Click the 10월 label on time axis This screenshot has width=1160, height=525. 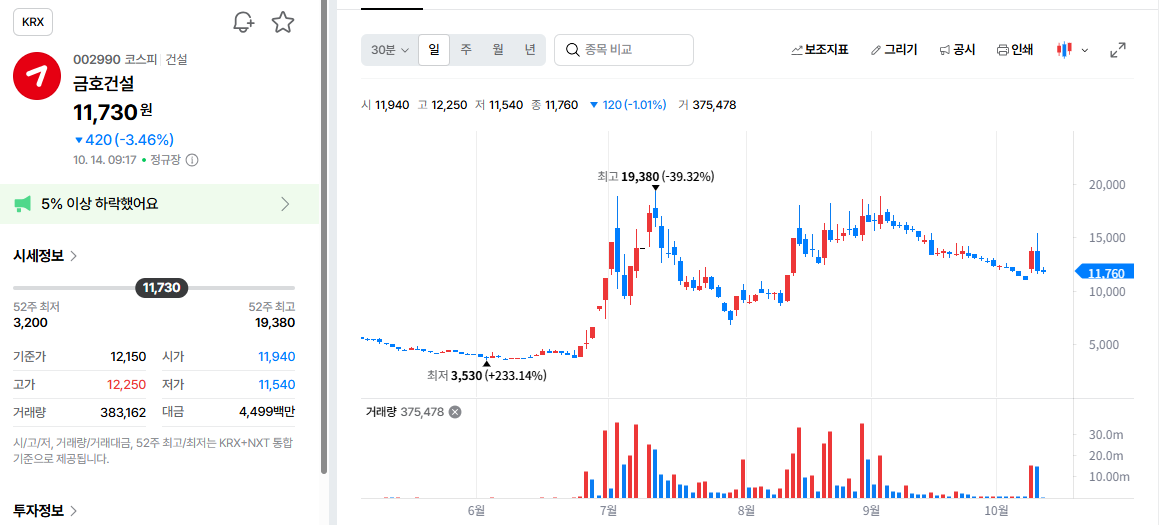pyautogui.click(x=997, y=510)
